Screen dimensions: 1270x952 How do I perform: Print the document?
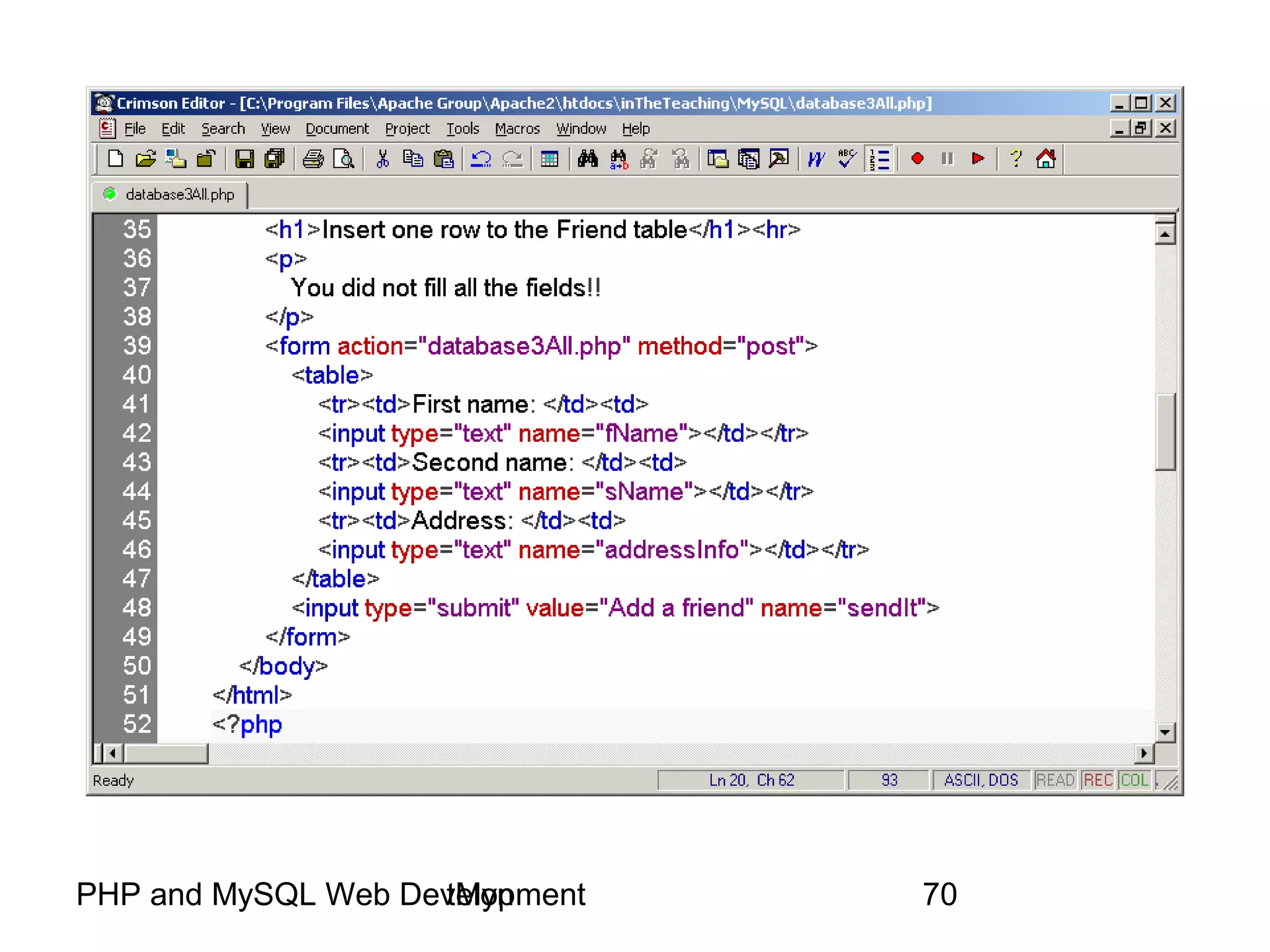point(313,159)
